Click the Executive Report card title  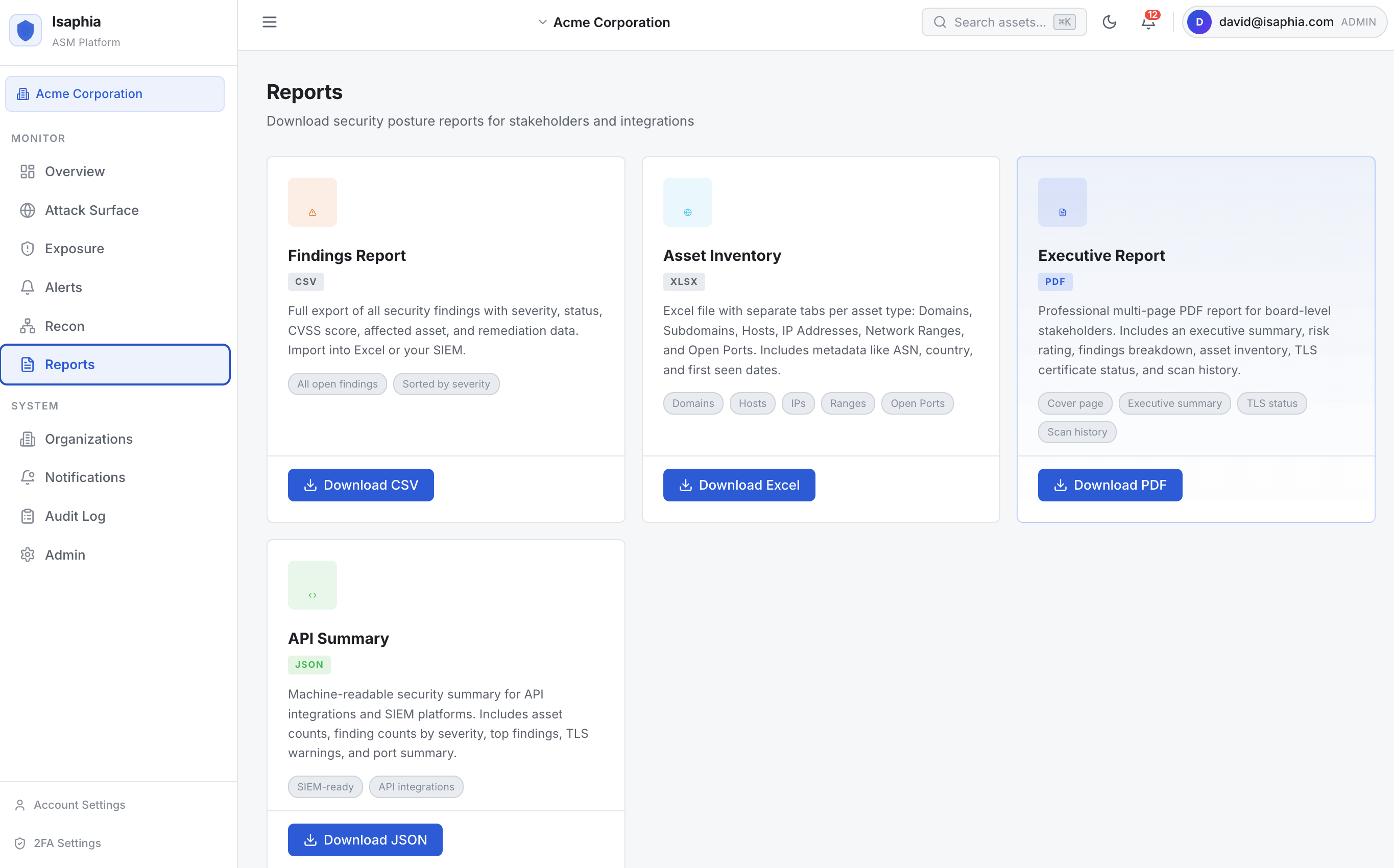pos(1101,255)
